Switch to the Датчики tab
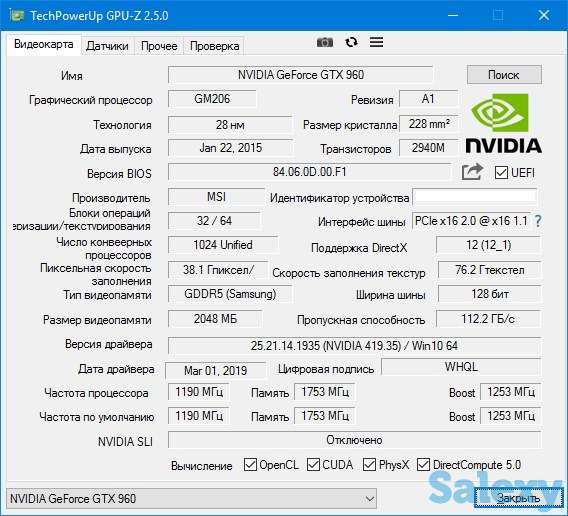568x516 pixels. [107, 46]
